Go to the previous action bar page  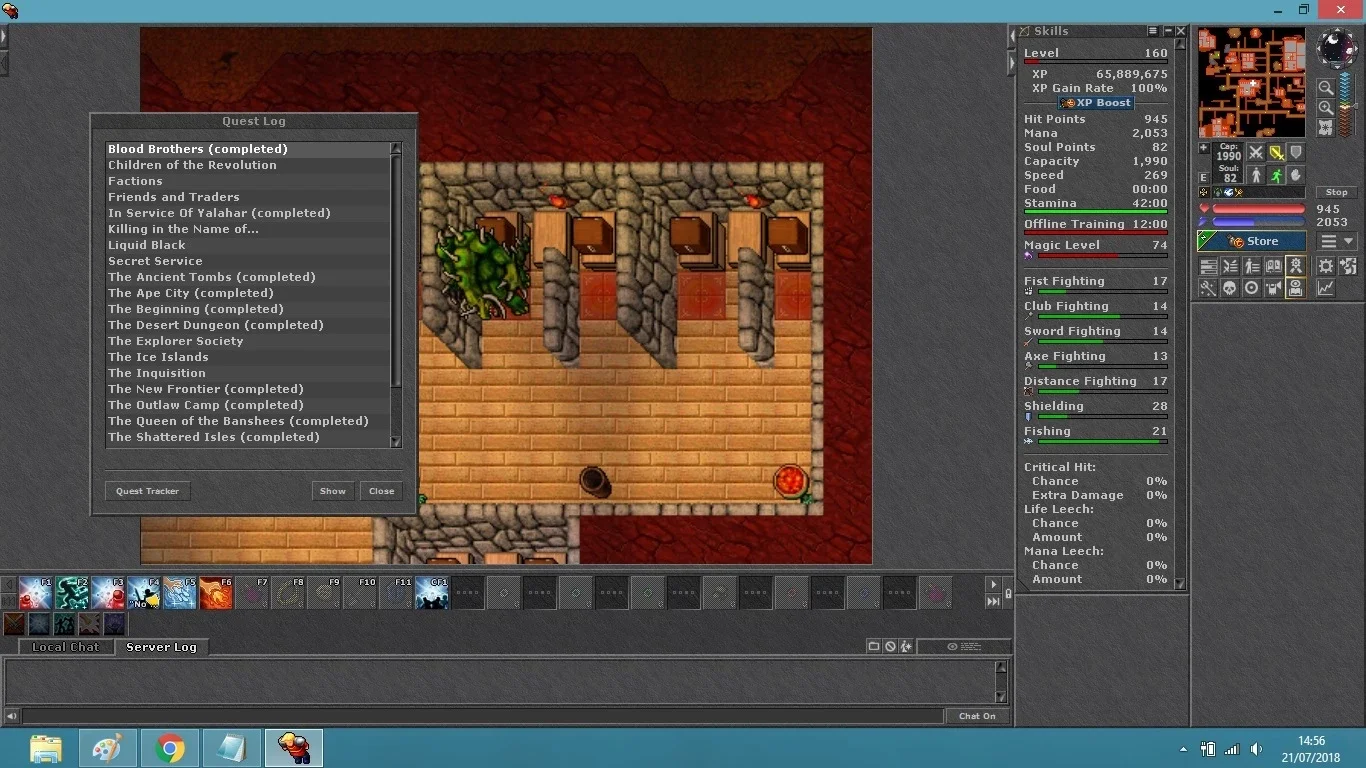coord(11,585)
